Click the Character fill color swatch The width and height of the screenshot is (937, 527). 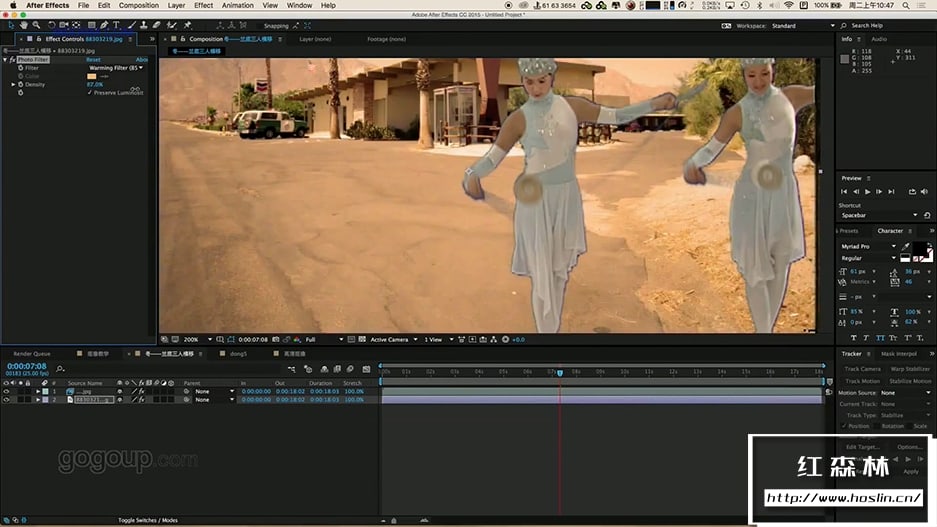tap(920, 248)
